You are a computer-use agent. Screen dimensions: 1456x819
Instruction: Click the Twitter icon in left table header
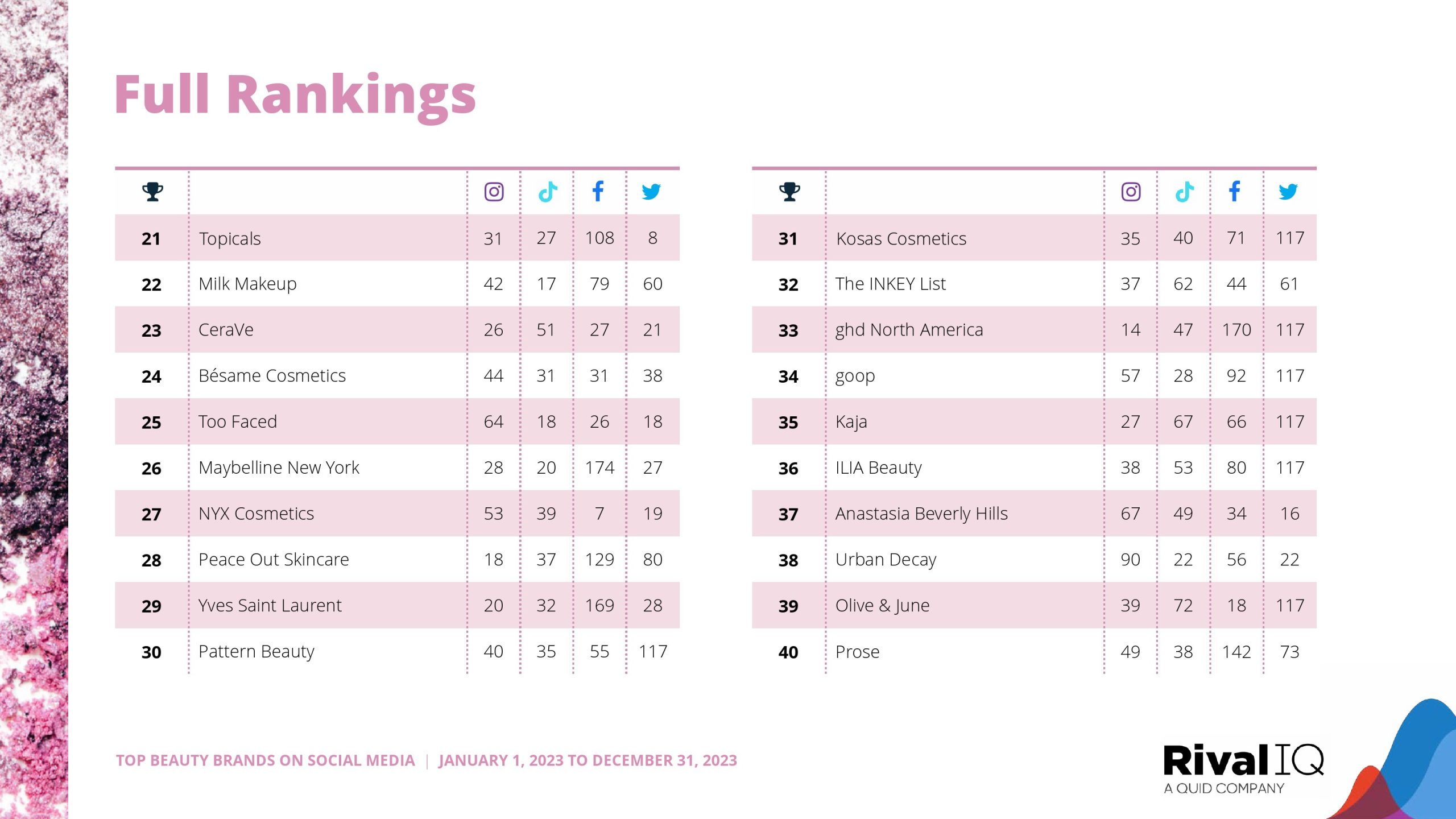[x=651, y=192]
